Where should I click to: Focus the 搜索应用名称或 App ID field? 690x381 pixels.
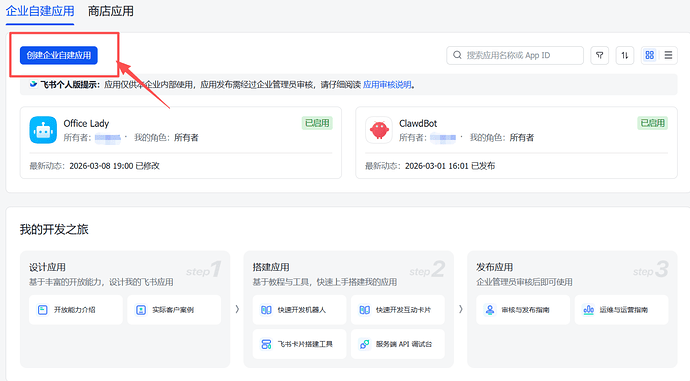(515, 55)
